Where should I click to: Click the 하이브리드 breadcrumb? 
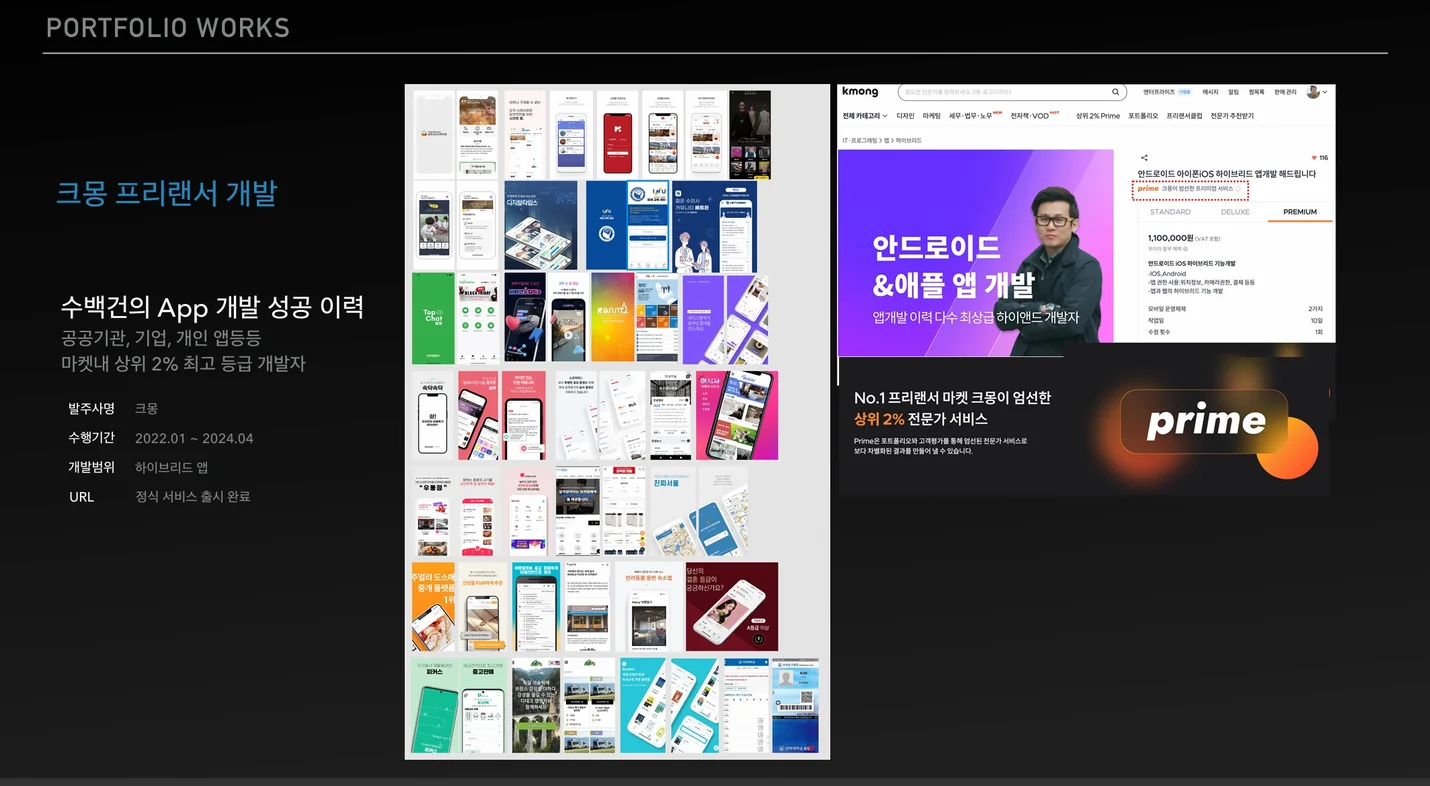coord(909,141)
